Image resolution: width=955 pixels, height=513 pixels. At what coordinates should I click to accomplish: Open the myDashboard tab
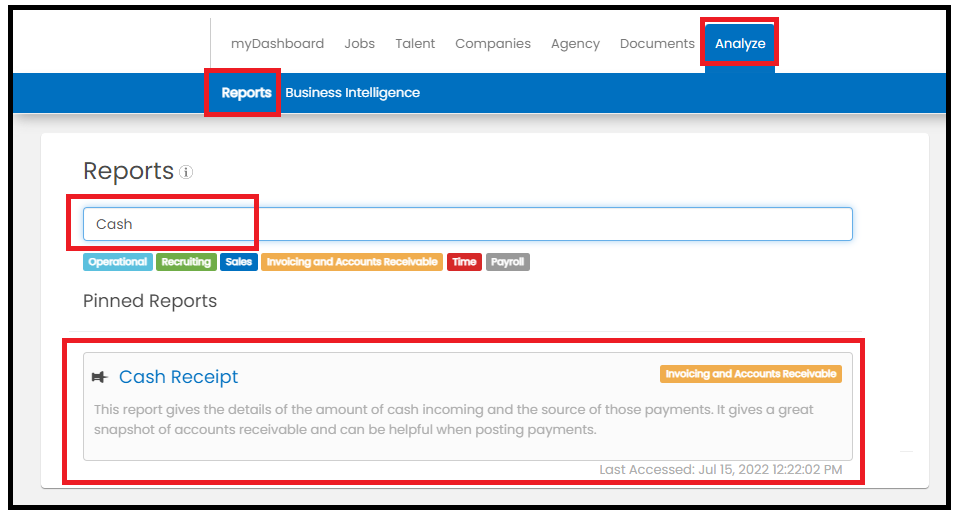point(277,44)
